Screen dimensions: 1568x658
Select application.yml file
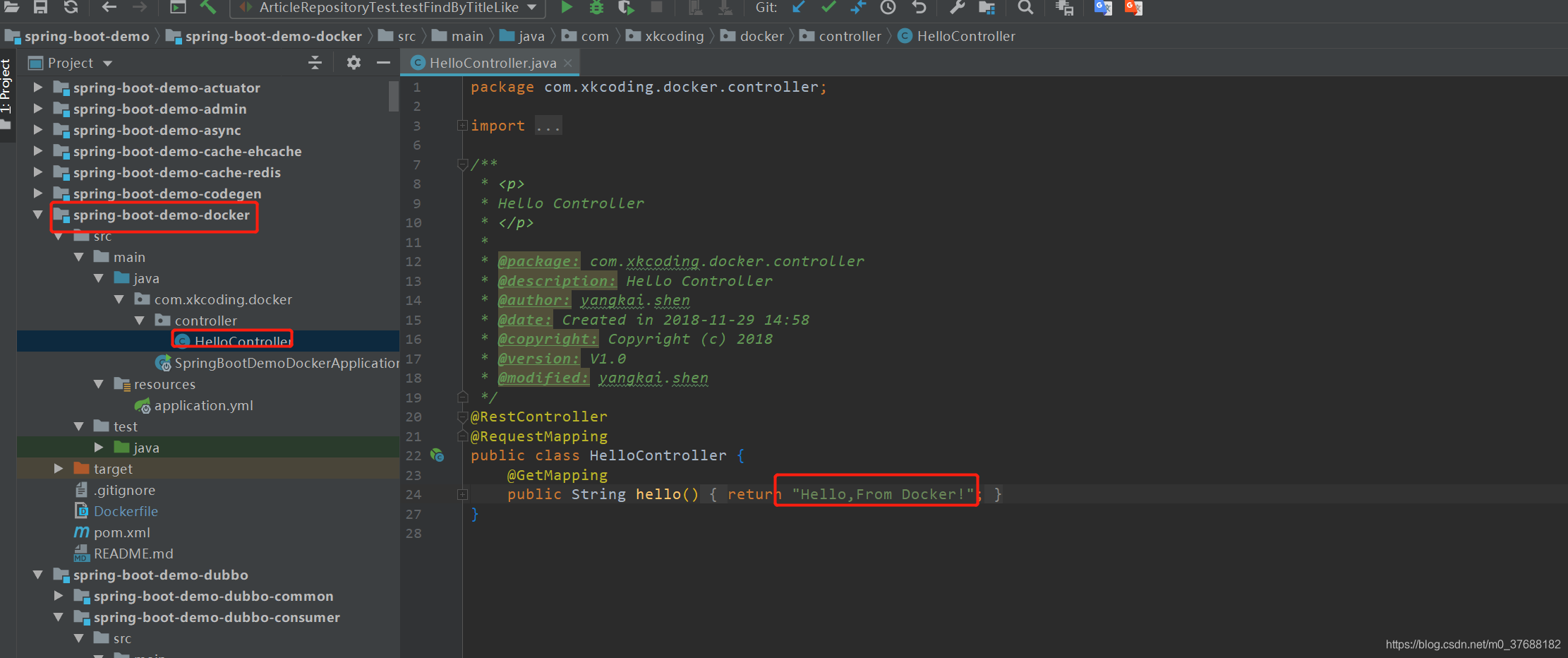tap(203, 405)
